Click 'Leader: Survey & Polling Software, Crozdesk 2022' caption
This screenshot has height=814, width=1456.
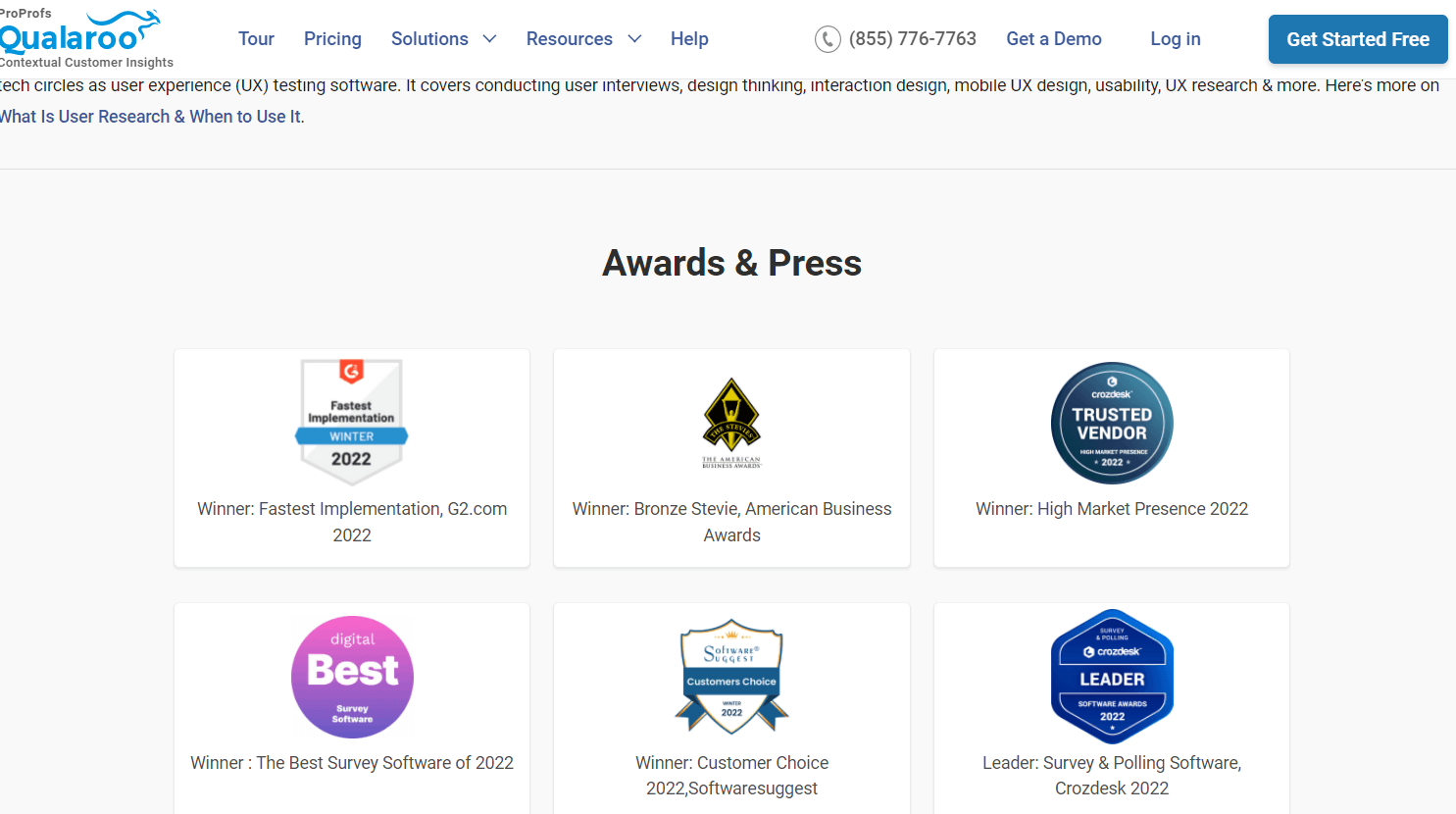[x=1112, y=776]
